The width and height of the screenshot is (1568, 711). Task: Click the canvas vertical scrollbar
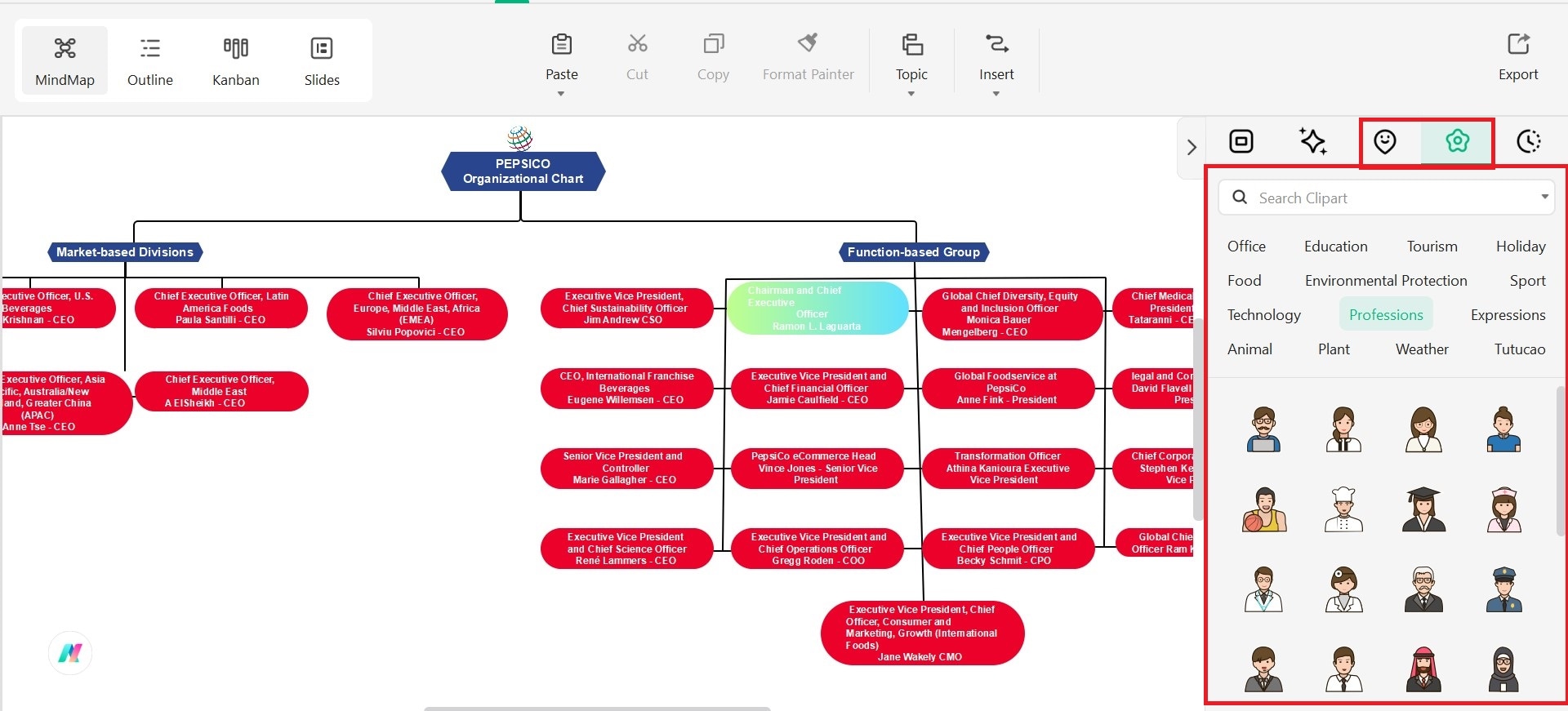1198,420
